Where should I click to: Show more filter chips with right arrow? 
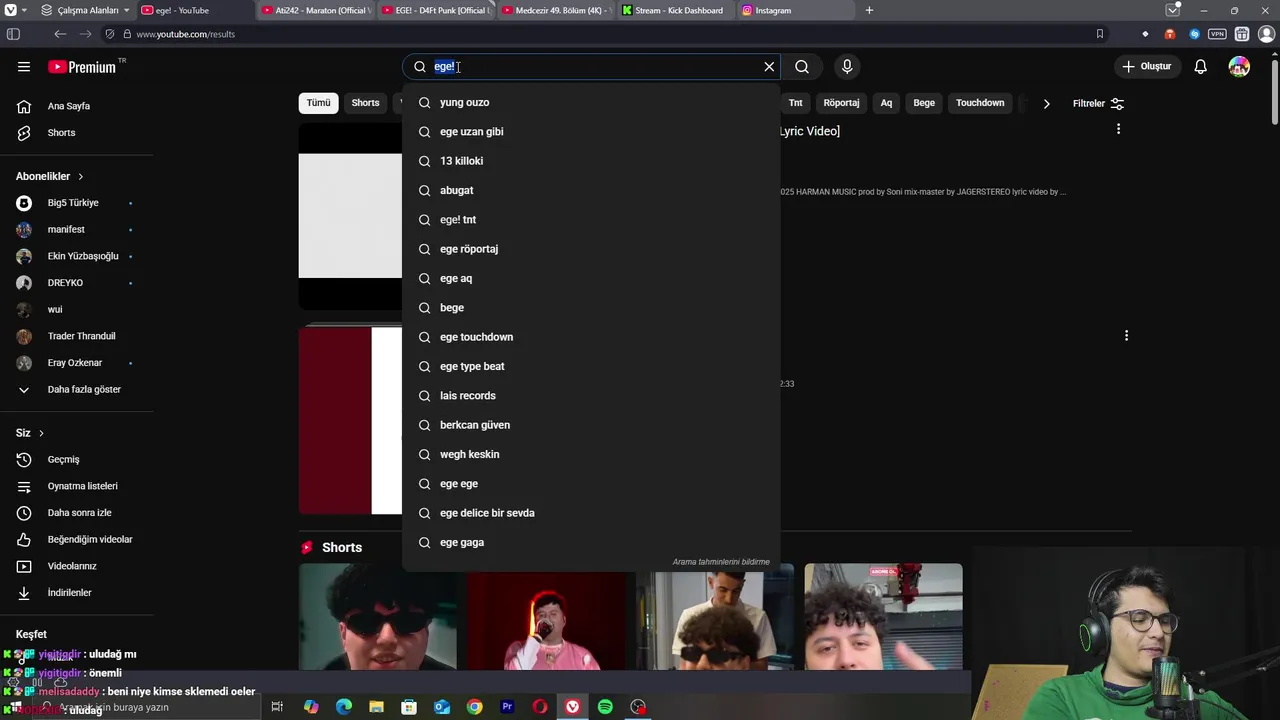tap(1046, 103)
